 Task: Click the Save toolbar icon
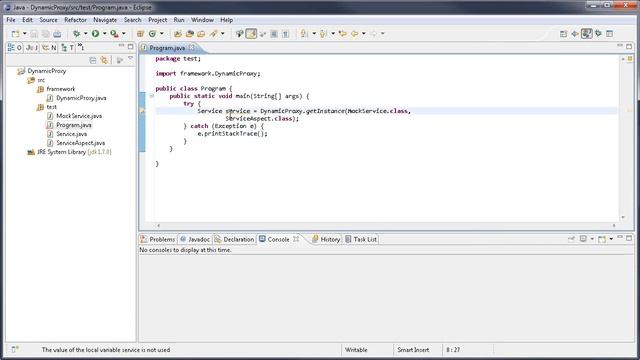(x=34, y=33)
